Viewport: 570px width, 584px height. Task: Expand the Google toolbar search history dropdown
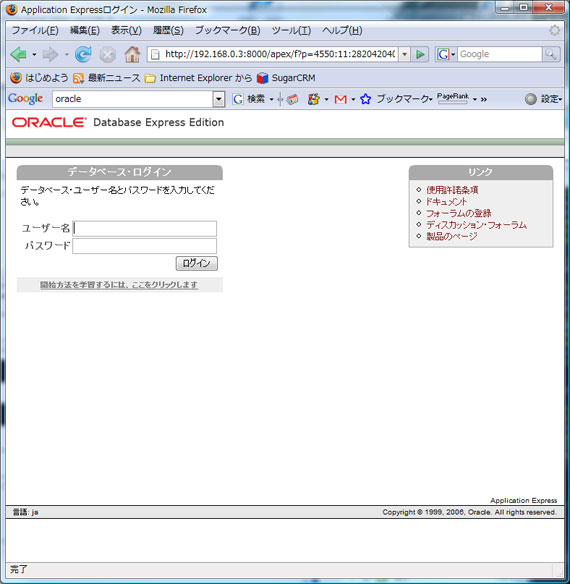coord(219,99)
